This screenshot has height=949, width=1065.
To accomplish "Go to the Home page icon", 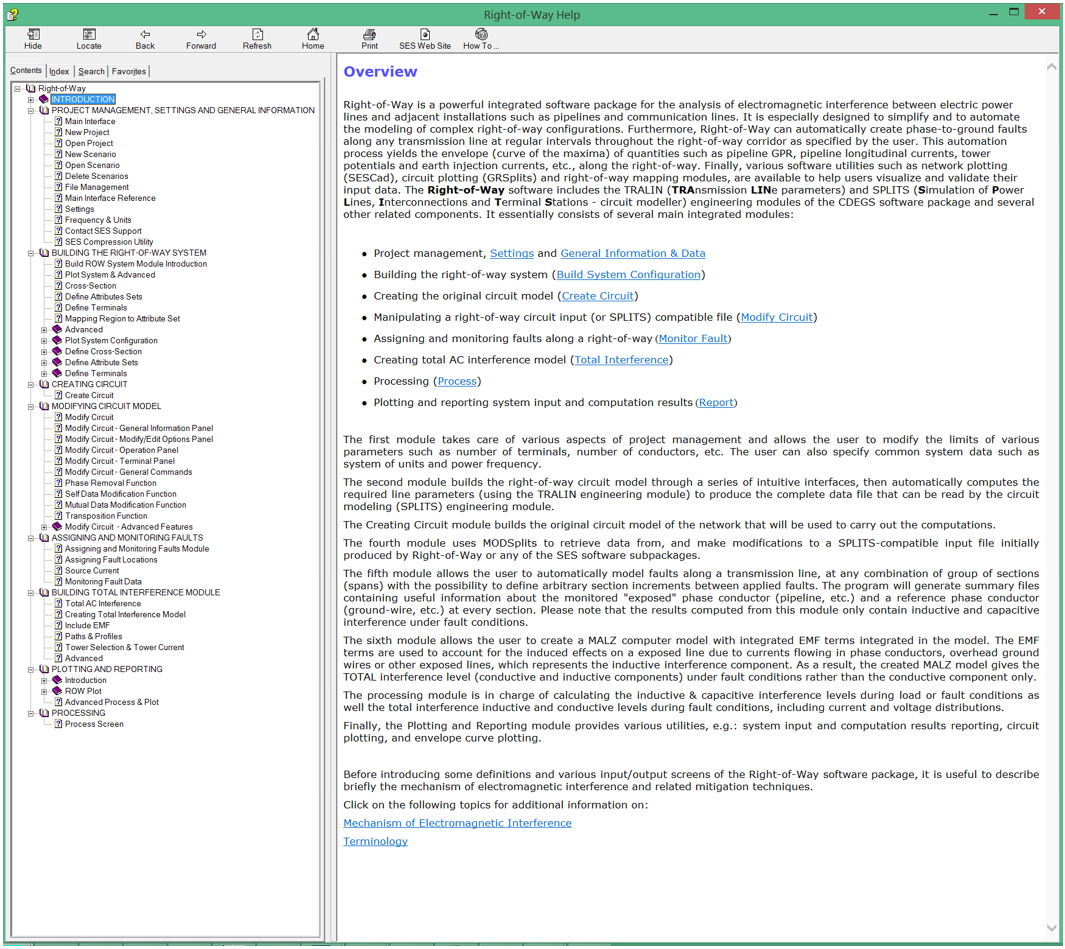I will pos(313,39).
